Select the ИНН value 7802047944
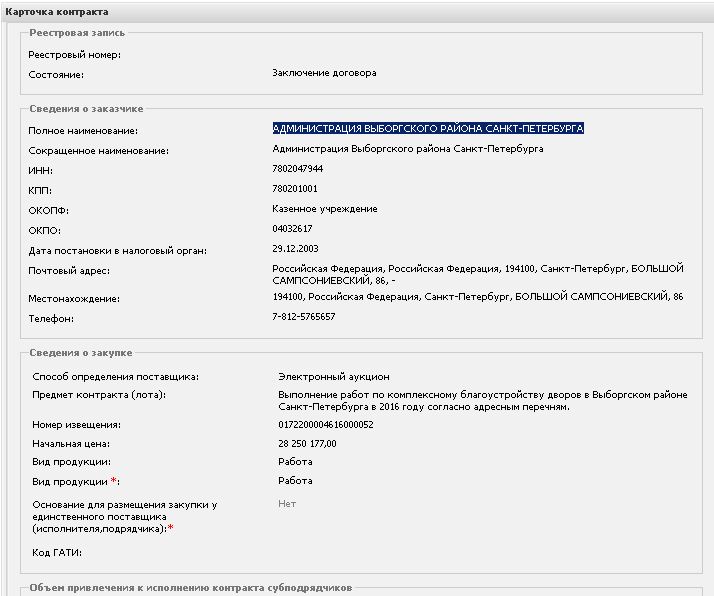The width and height of the screenshot is (714, 596). 298,169
